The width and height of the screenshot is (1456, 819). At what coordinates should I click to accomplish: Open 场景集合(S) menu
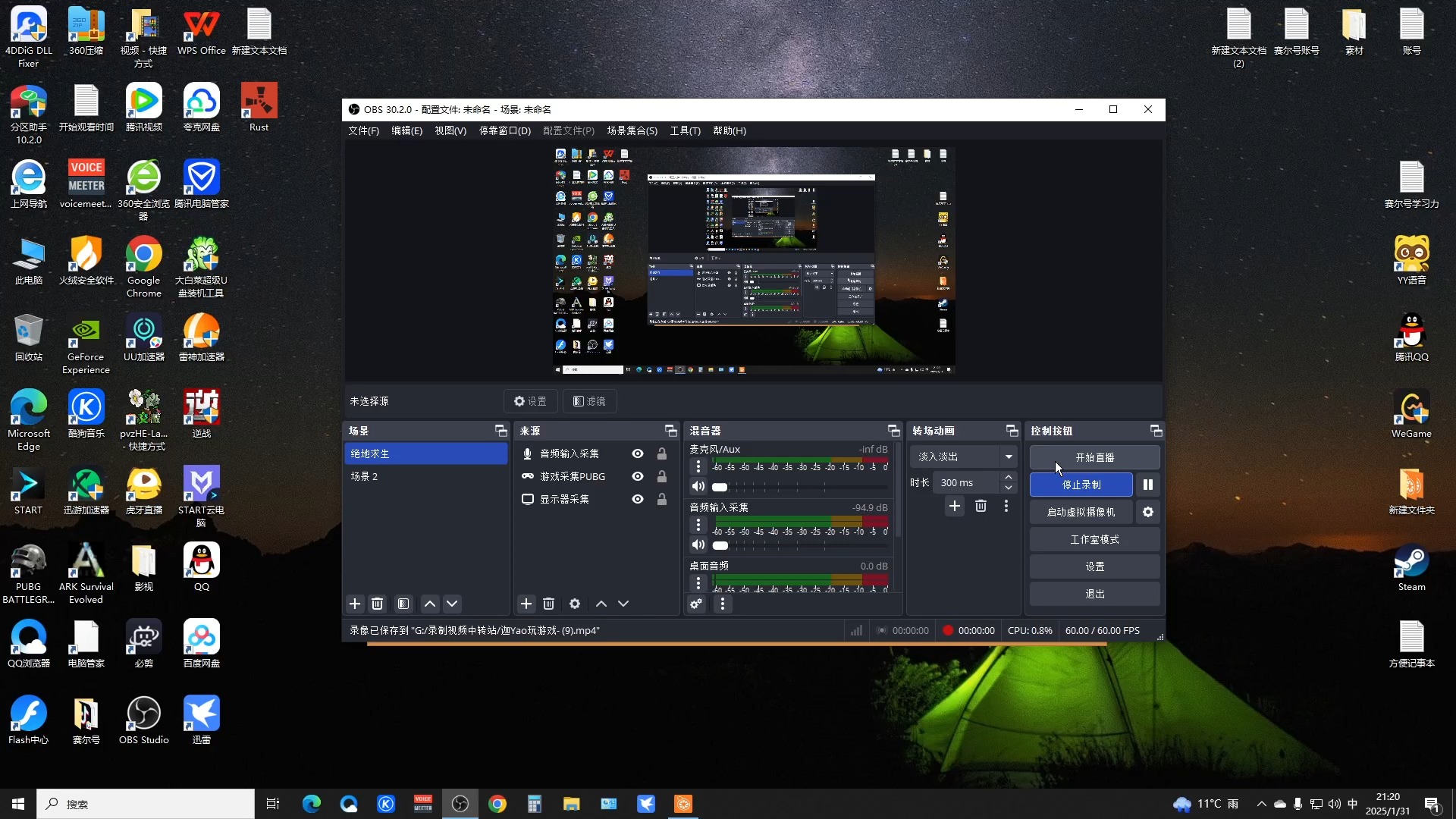(632, 130)
